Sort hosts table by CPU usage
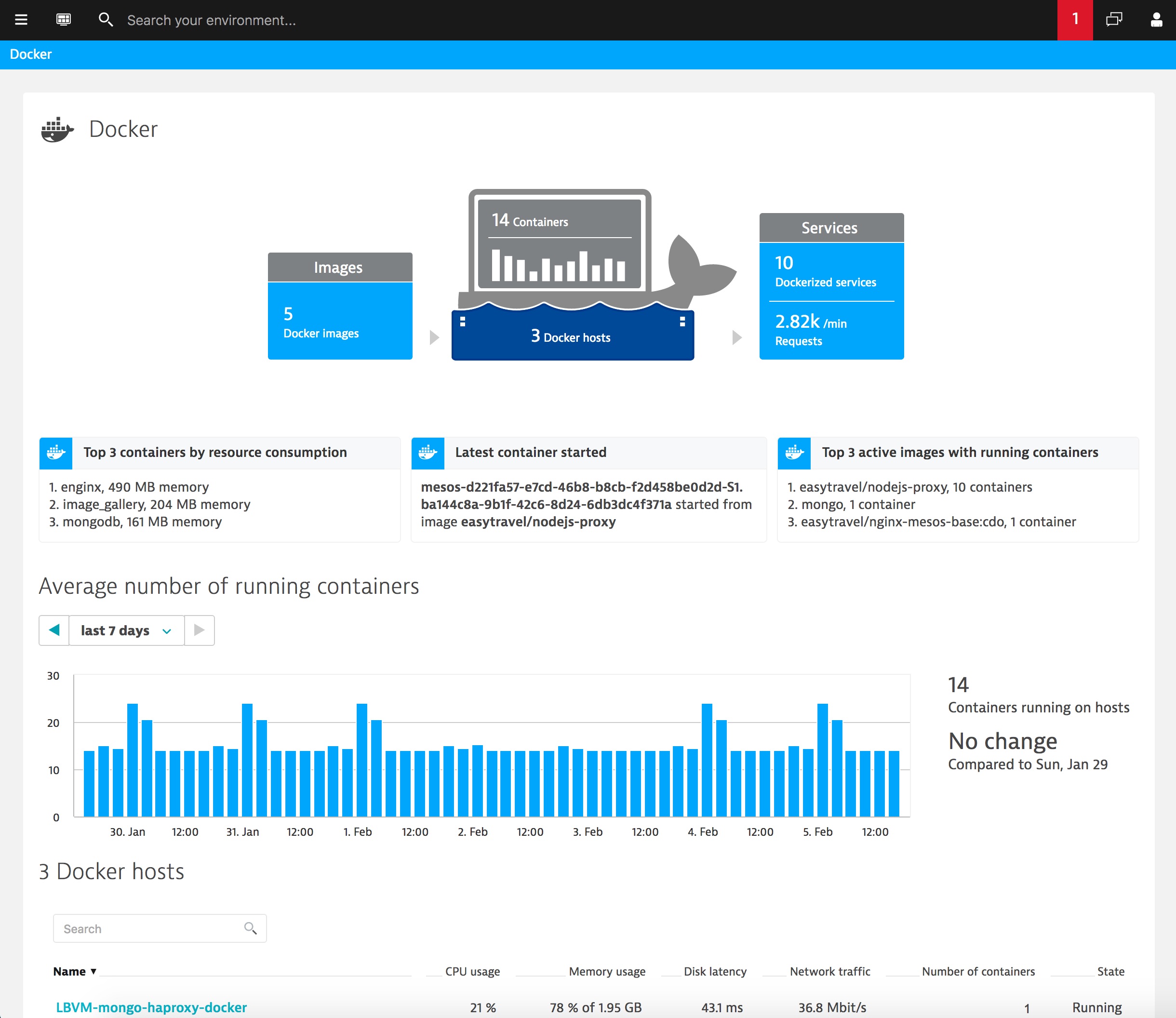The width and height of the screenshot is (1176, 1018). [472, 971]
